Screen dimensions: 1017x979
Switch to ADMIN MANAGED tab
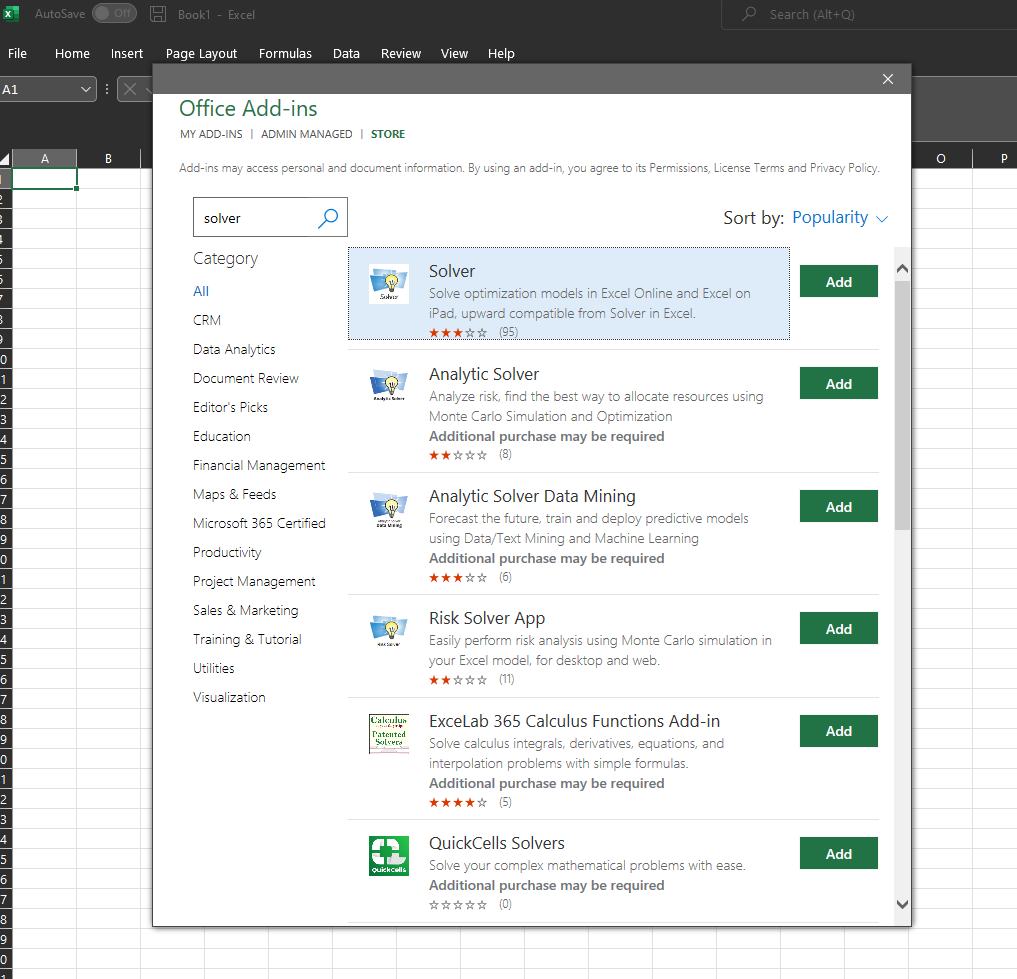[307, 134]
